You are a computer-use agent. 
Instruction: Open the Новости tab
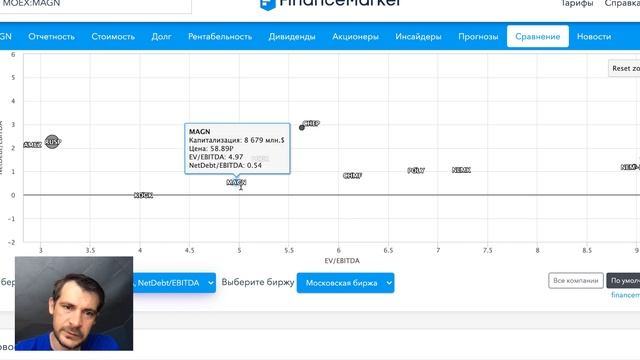pos(594,36)
